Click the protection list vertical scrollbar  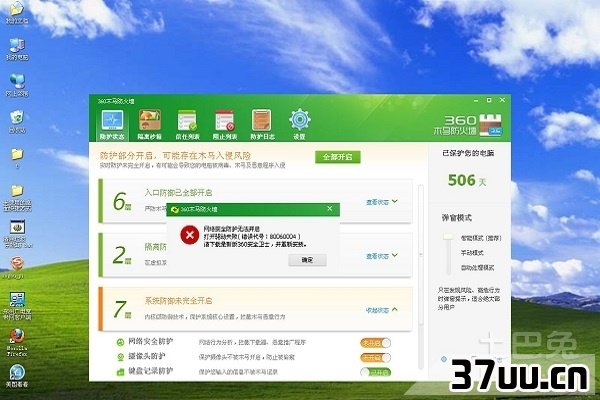[x=421, y=276]
